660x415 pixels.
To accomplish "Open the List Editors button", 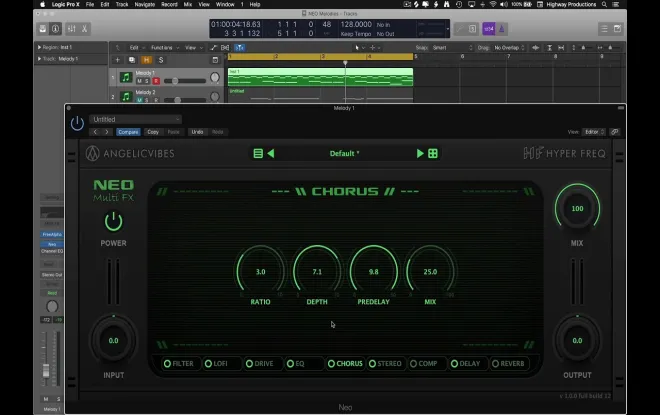I will click(x=604, y=29).
